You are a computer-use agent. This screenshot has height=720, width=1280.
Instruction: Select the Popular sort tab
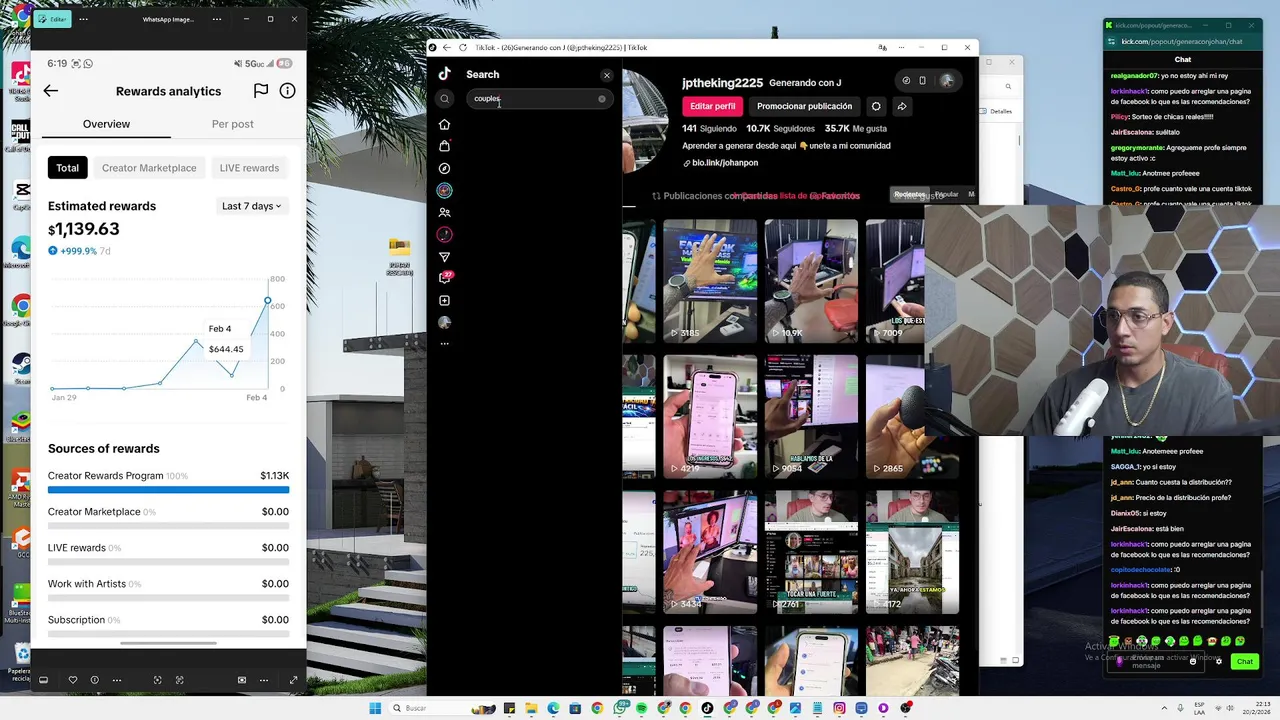[x=946, y=194]
